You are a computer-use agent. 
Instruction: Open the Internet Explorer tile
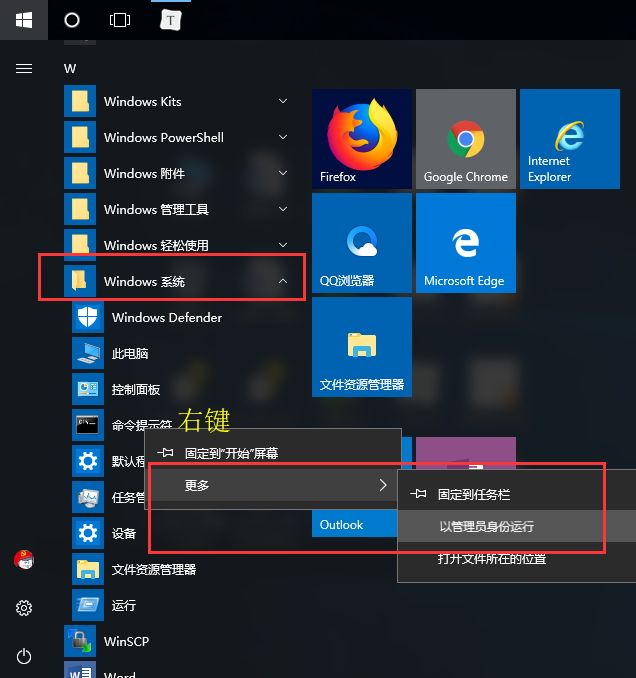[570, 139]
